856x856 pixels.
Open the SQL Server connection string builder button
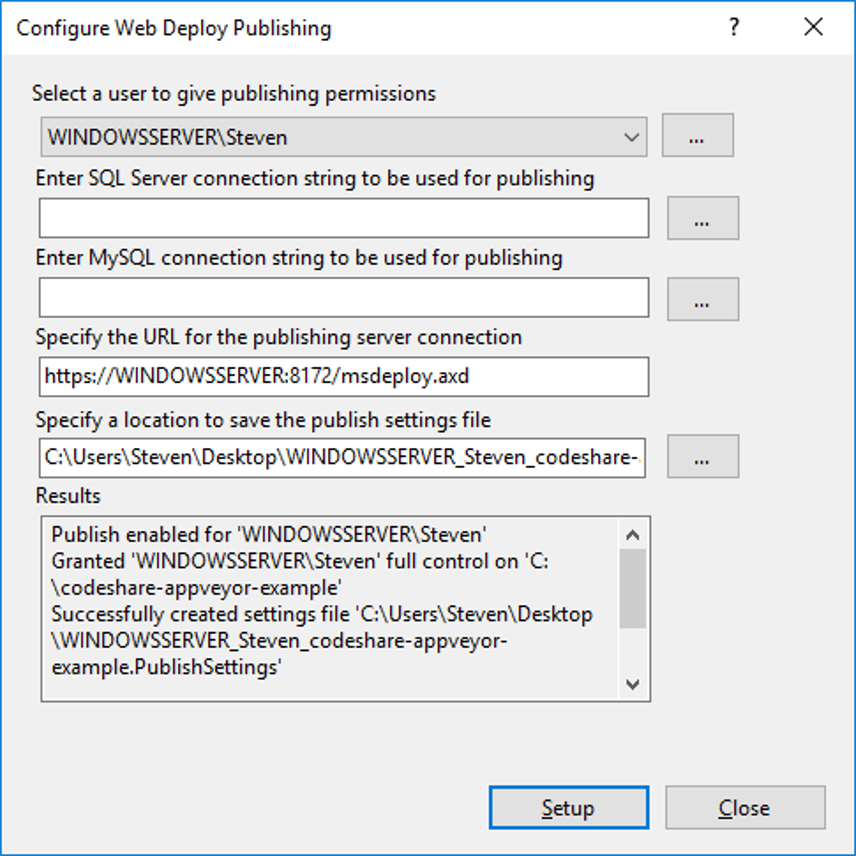coord(702,218)
